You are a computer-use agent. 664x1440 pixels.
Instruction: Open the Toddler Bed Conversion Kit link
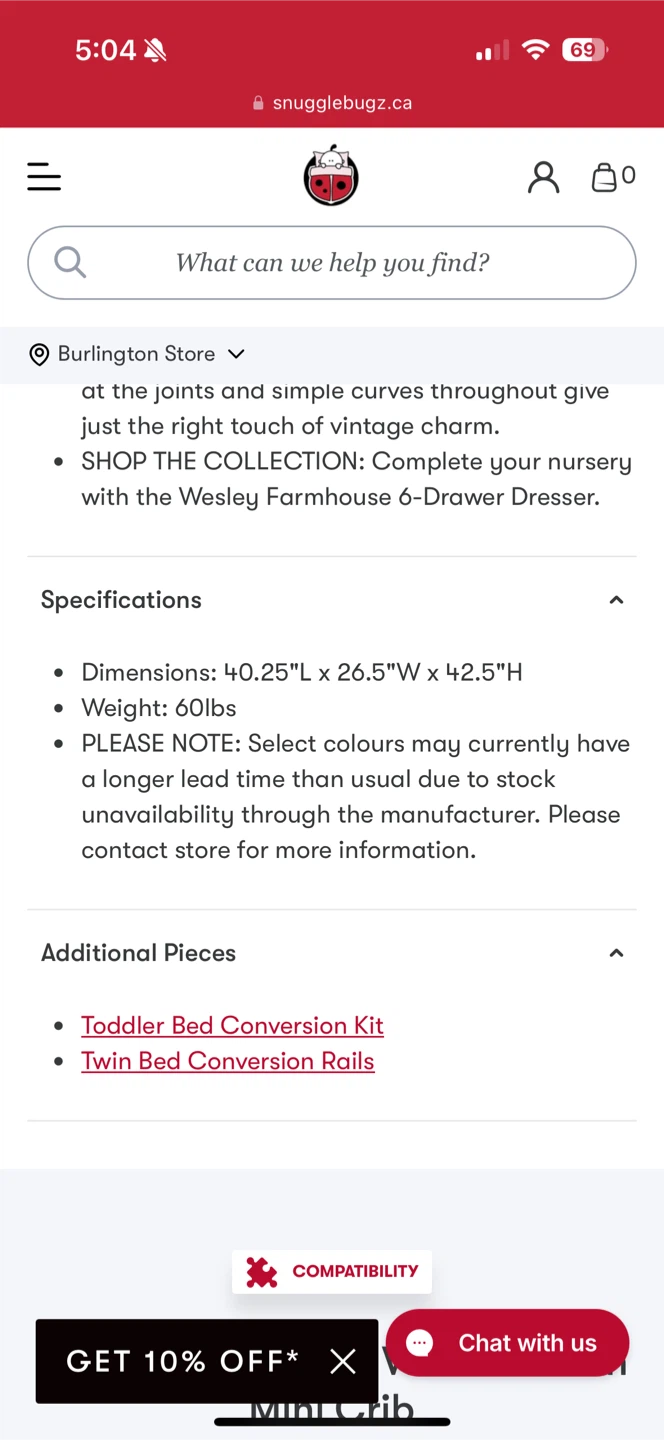(x=232, y=1025)
